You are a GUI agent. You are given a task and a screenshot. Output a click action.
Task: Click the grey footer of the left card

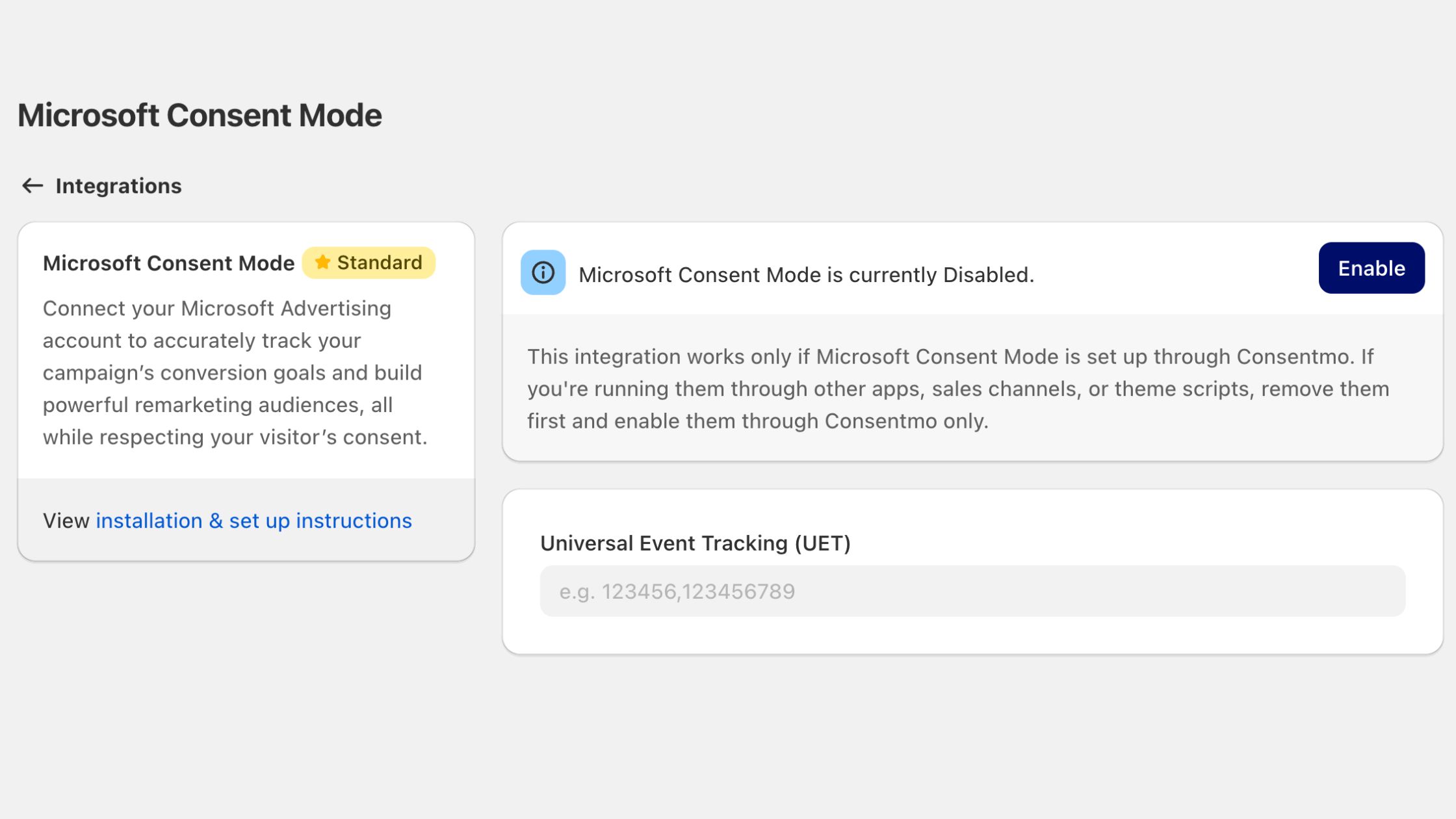click(x=246, y=520)
